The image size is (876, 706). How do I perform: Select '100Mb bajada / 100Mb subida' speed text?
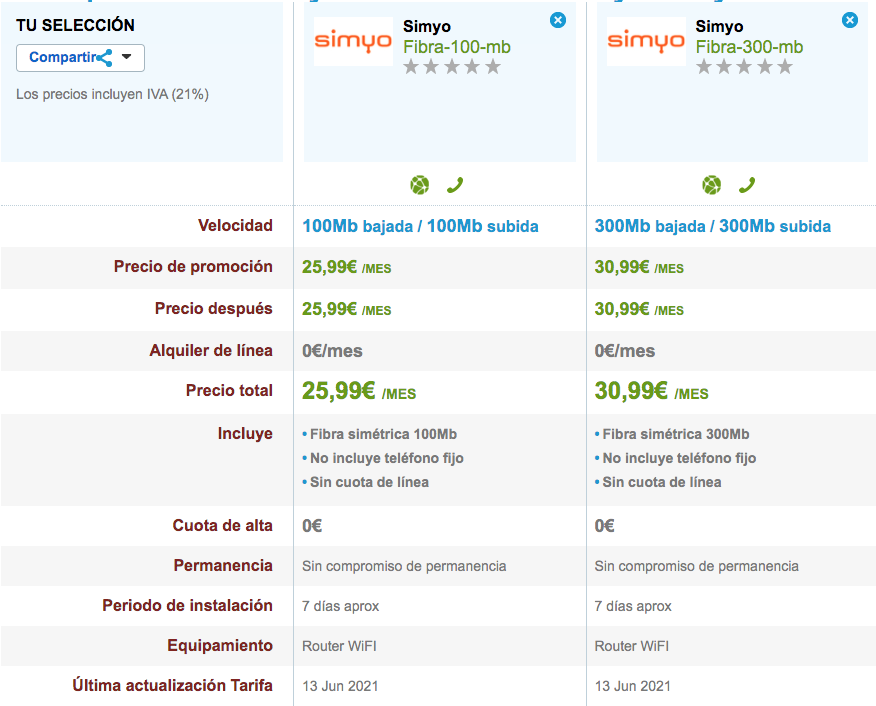[420, 226]
